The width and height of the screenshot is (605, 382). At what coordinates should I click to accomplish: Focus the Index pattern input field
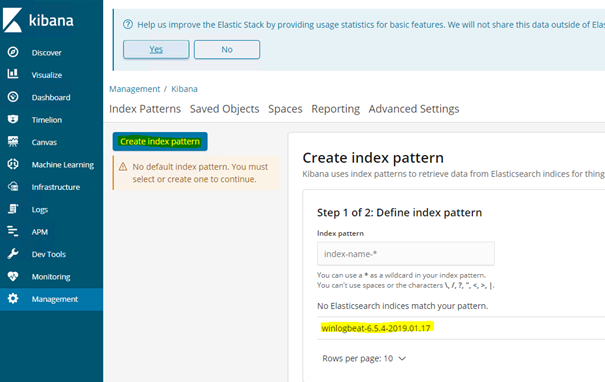pos(406,254)
